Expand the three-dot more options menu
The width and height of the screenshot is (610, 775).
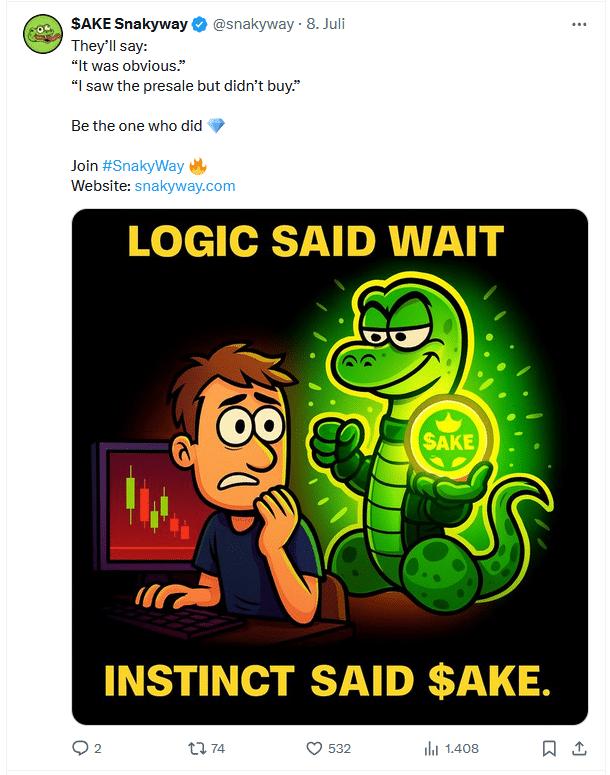click(x=578, y=23)
